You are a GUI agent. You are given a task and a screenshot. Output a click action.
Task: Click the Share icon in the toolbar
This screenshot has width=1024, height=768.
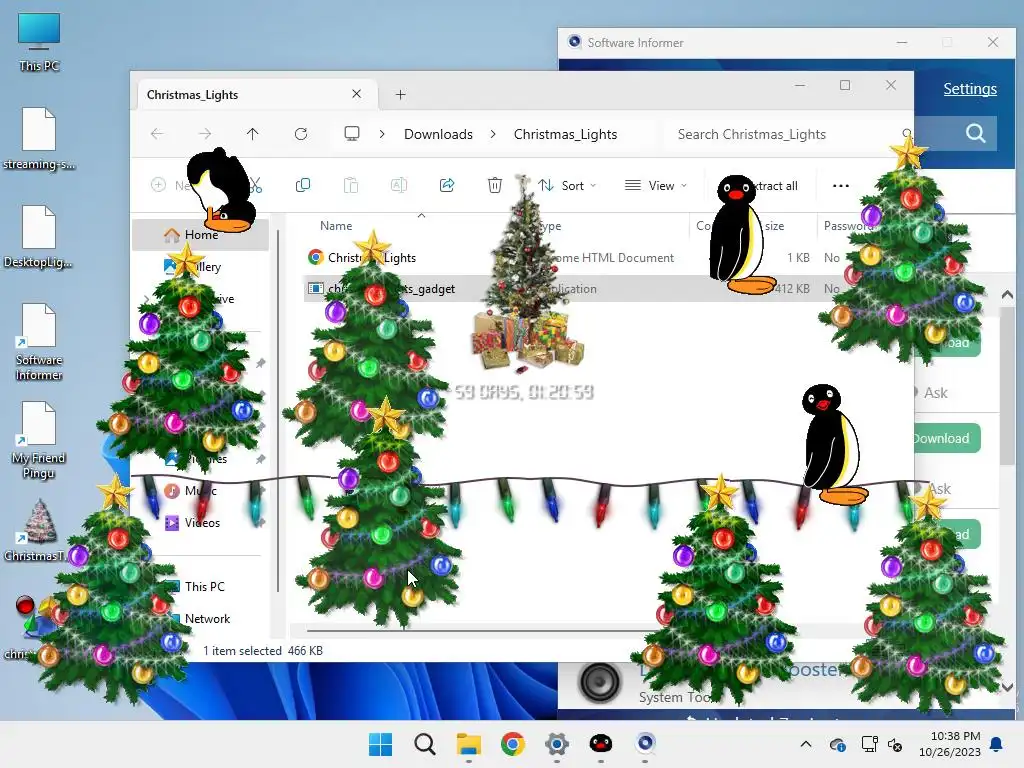pyautogui.click(x=447, y=185)
